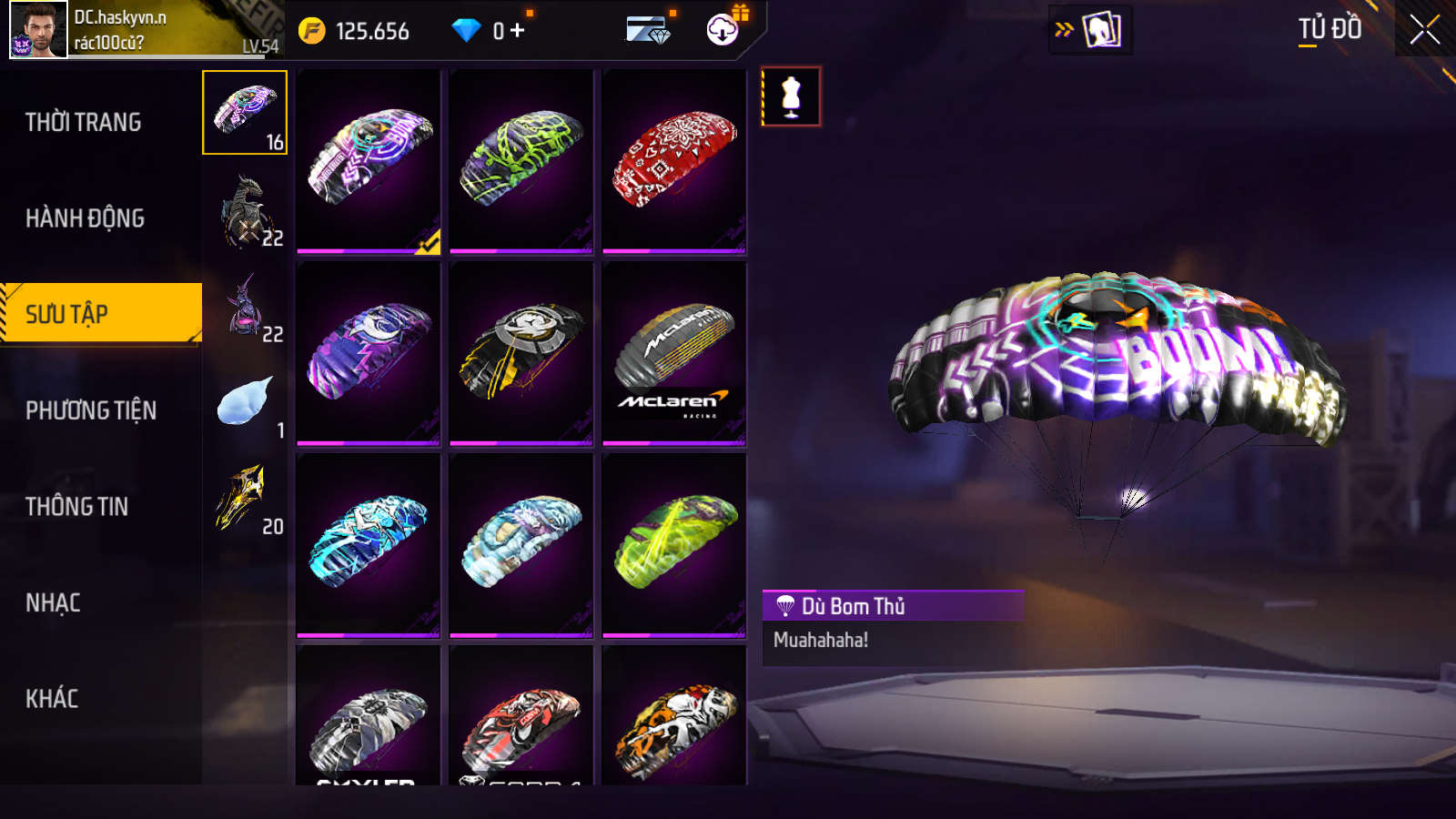Open the card with diamond icon
This screenshot has width=1456, height=819.
coord(648,30)
